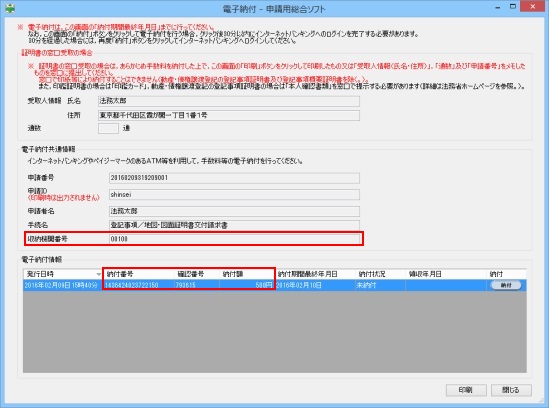Image resolution: width=549 pixels, height=408 pixels.
Task: Click the 申請ID field containing shinsei
Action: pyautogui.click(x=234, y=195)
